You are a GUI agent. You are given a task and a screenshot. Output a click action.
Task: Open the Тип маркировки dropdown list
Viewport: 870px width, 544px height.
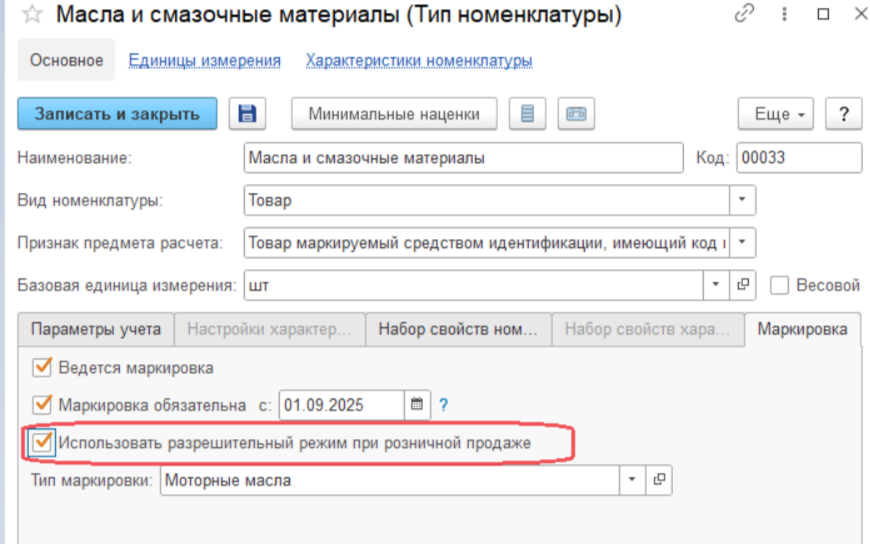pos(632,480)
